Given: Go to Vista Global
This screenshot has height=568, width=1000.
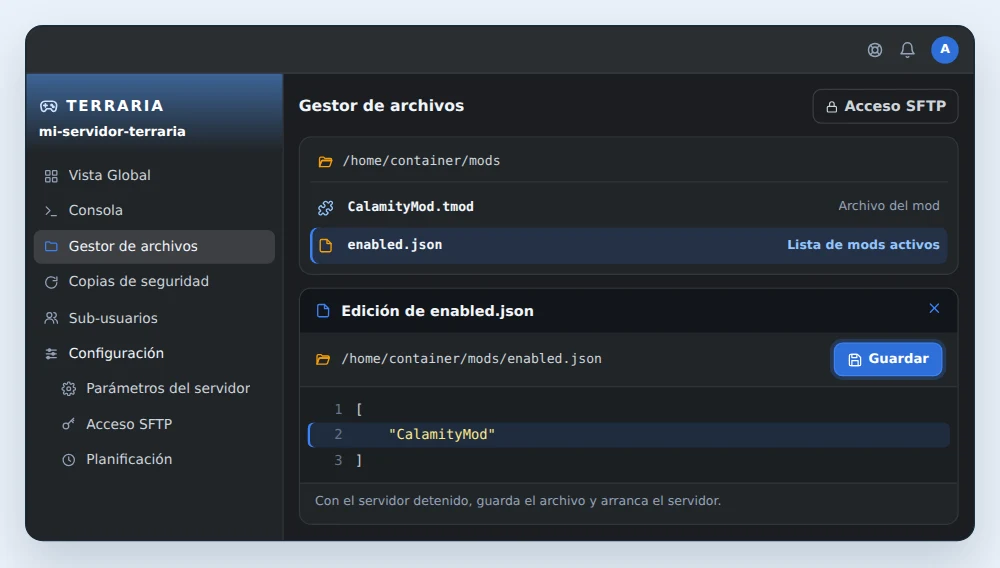Looking at the screenshot, I should coord(154,175).
